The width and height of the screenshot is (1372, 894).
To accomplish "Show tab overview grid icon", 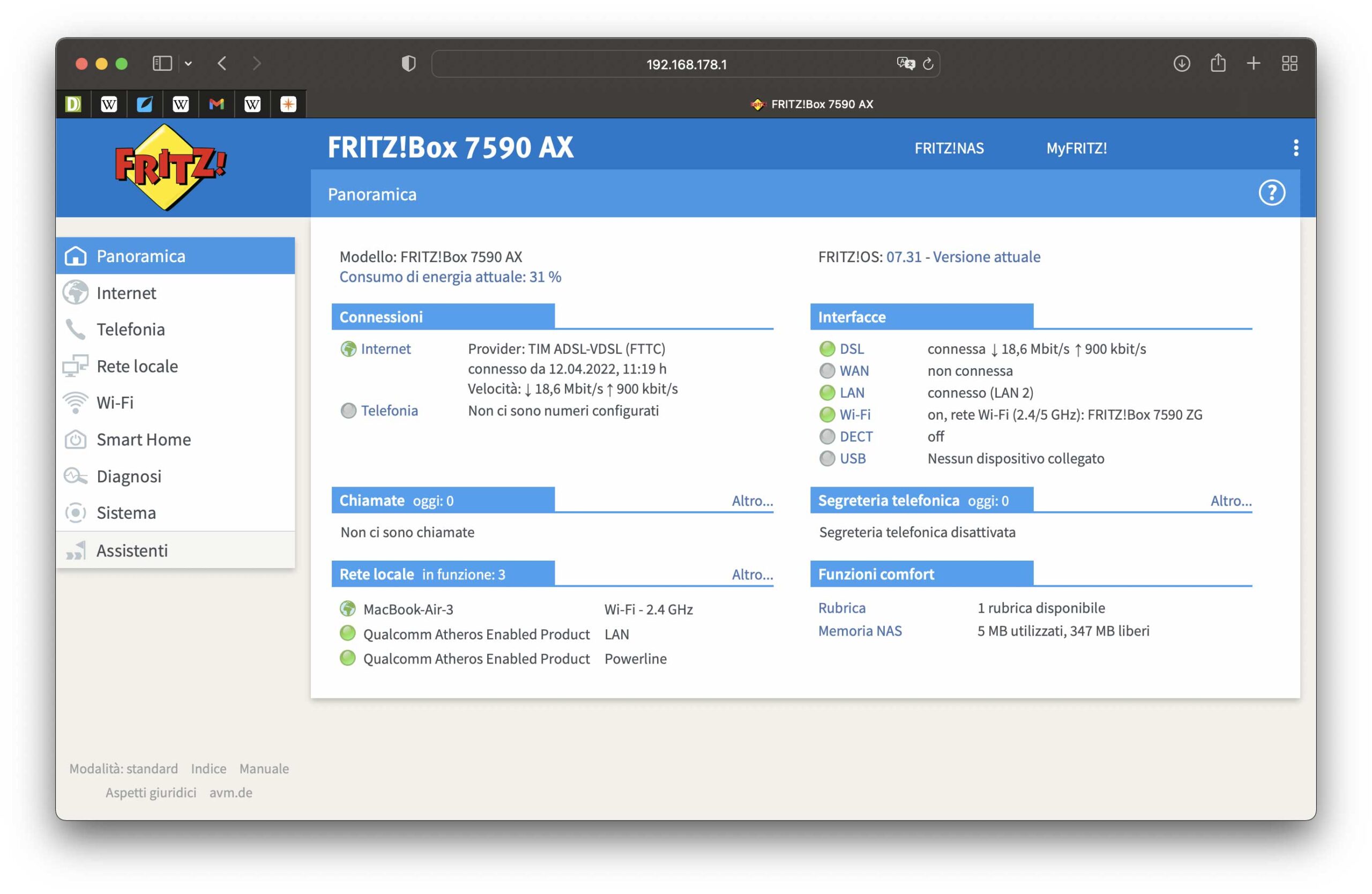I will point(1289,63).
